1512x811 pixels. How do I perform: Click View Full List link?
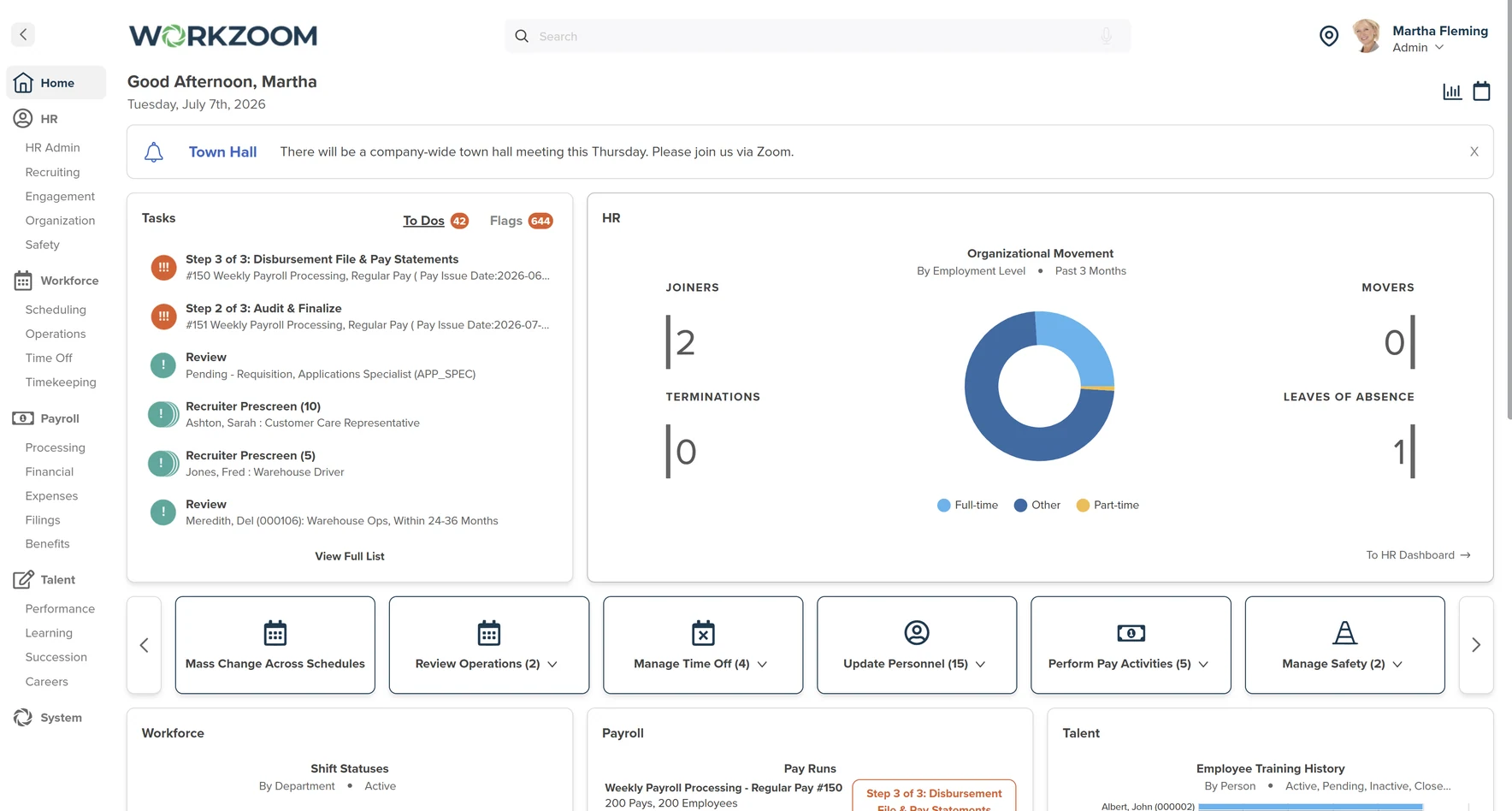350,556
